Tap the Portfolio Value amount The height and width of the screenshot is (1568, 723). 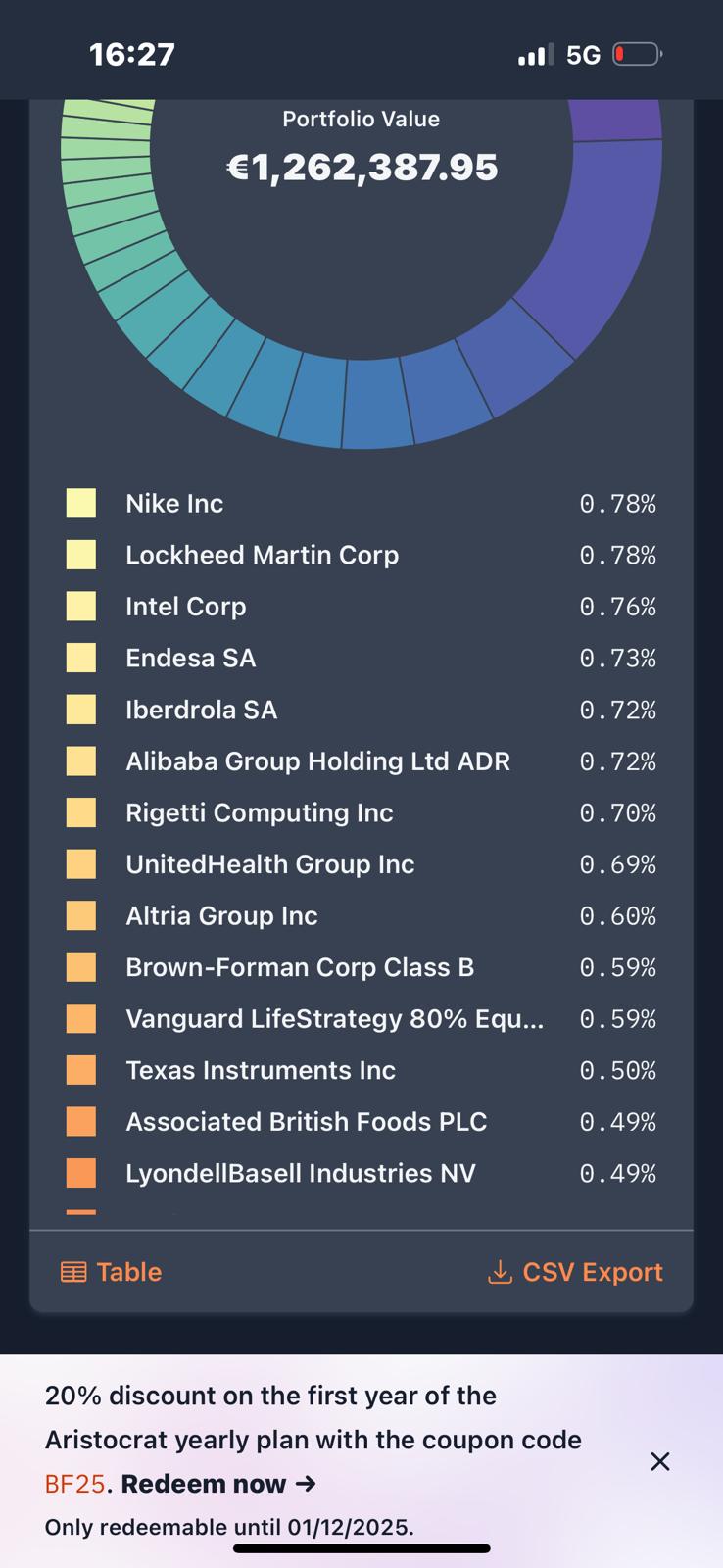click(x=362, y=168)
